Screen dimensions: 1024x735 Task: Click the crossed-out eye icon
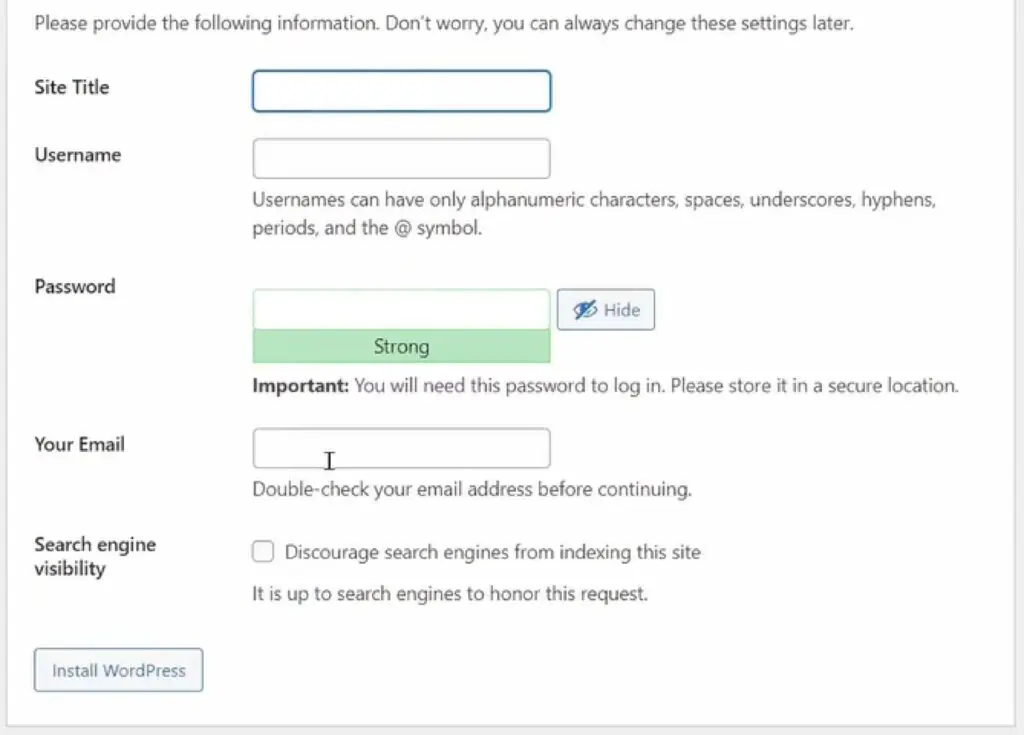585,310
